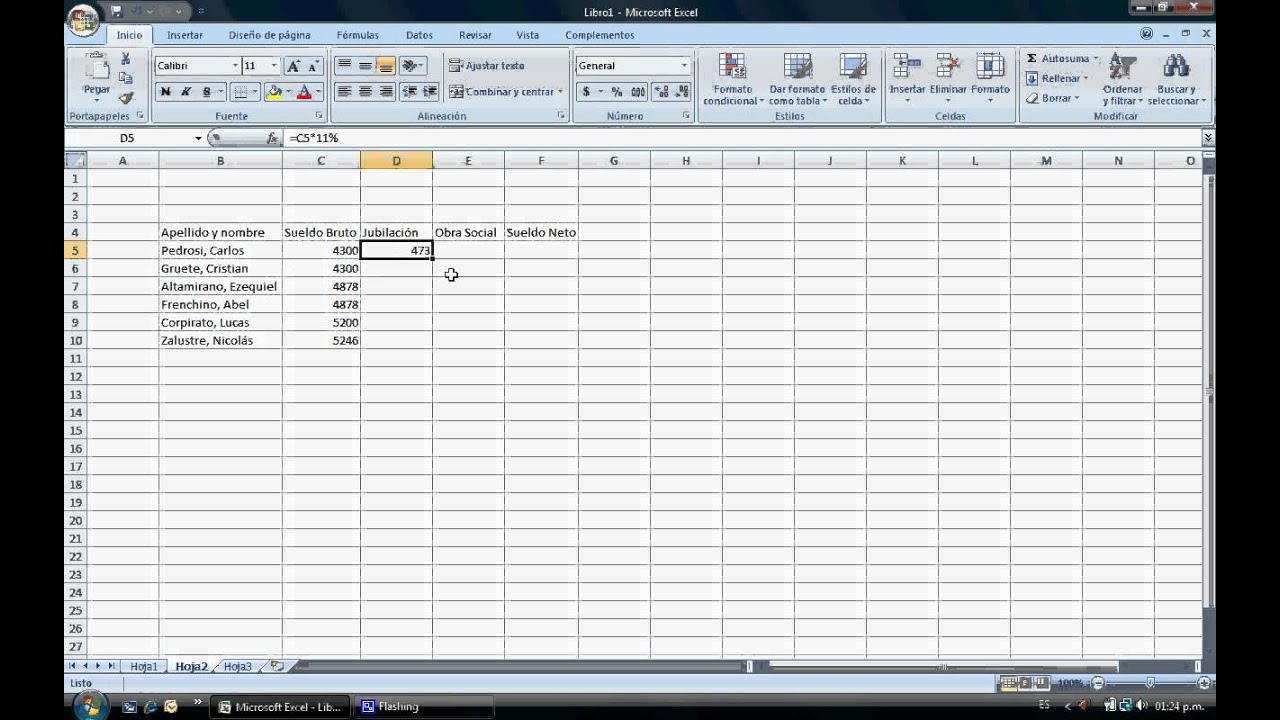This screenshot has width=1280, height=720.
Task: Click the increase decimals icon
Action: point(662,92)
